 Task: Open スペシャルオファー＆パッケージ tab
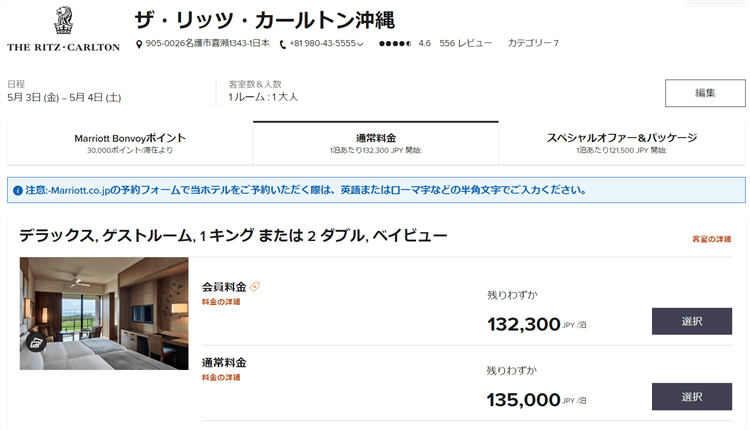(x=621, y=142)
